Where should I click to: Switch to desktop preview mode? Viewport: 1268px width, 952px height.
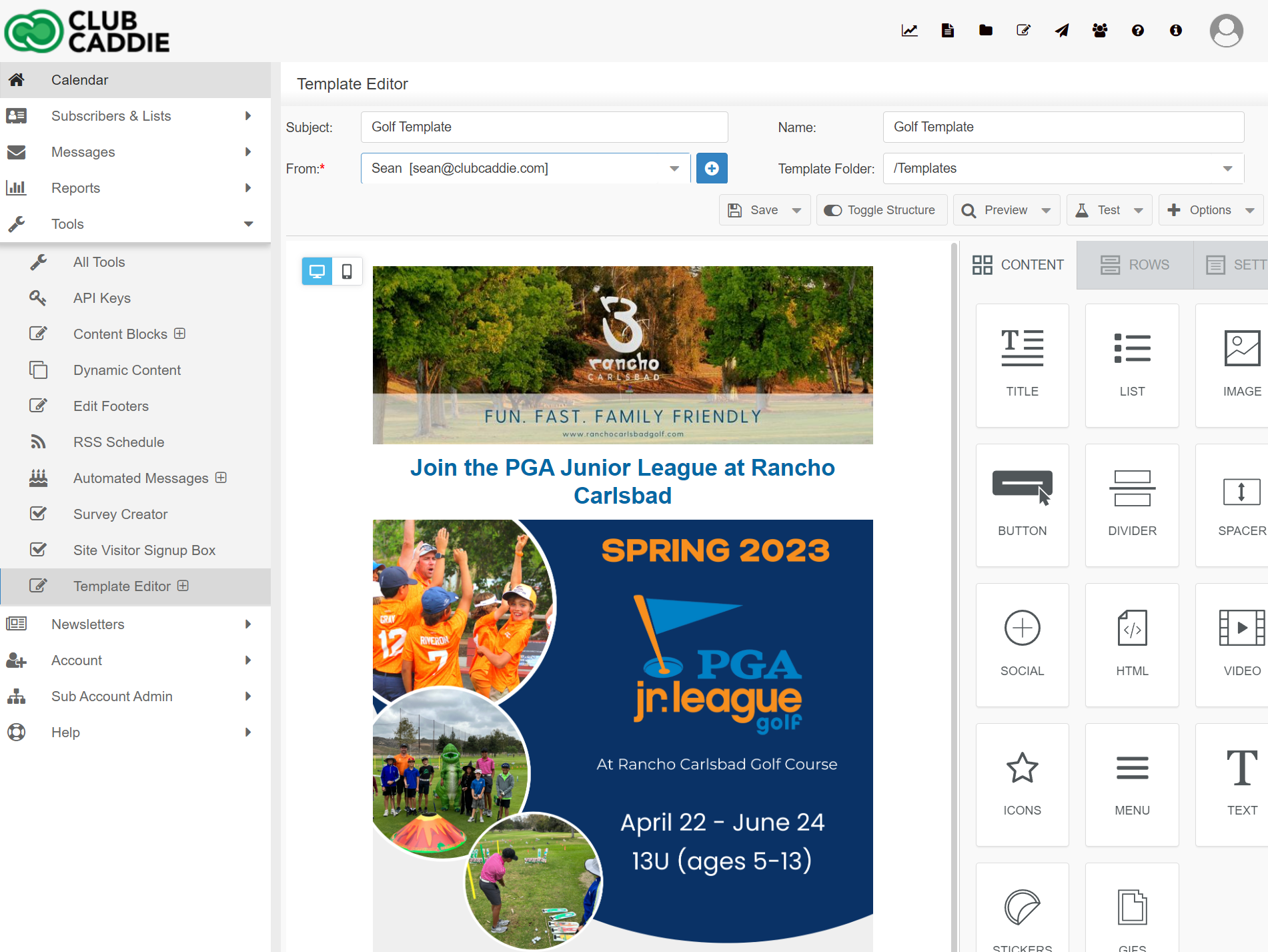coord(317,272)
